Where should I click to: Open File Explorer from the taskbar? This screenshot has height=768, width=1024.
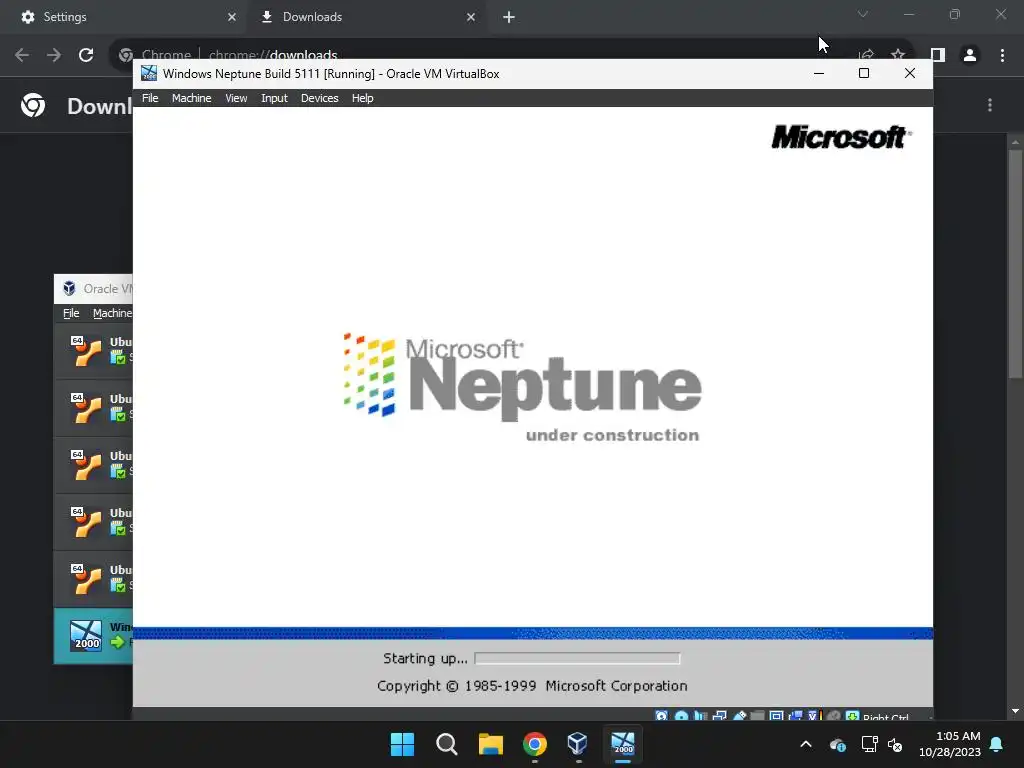tap(490, 744)
